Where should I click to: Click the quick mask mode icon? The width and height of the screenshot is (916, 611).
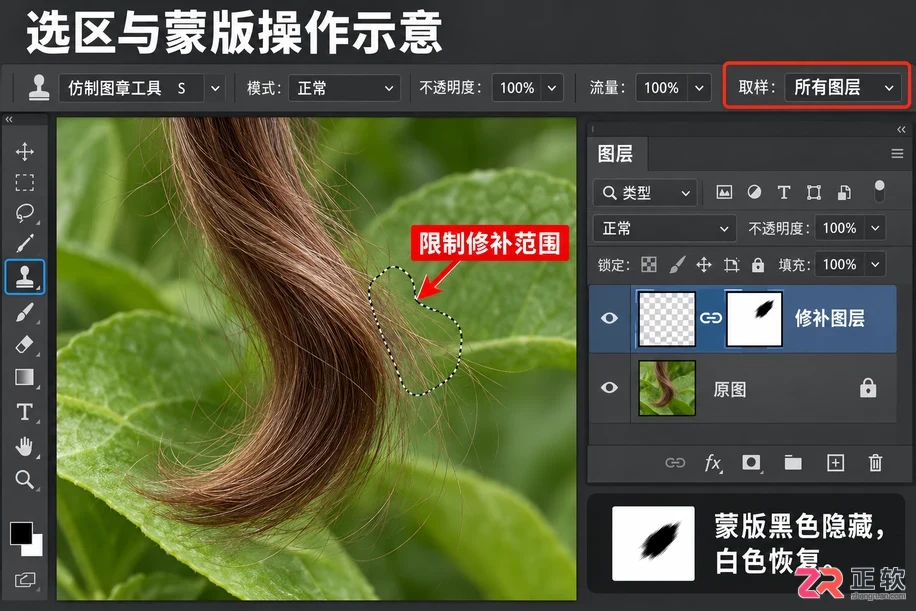(25, 580)
